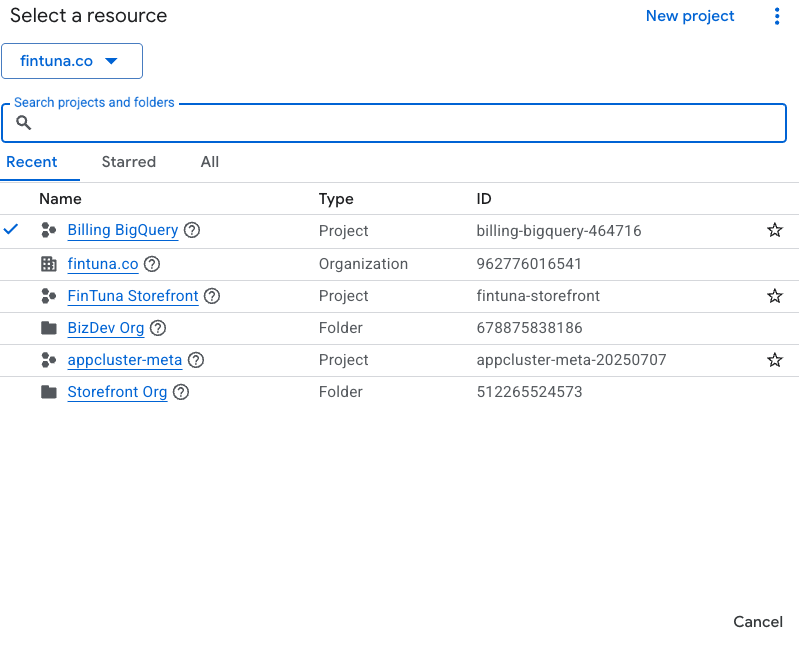Viewport: 799px width, 645px height.
Task: Click Project type in FinTuna Storefront row
Action: coord(343,296)
